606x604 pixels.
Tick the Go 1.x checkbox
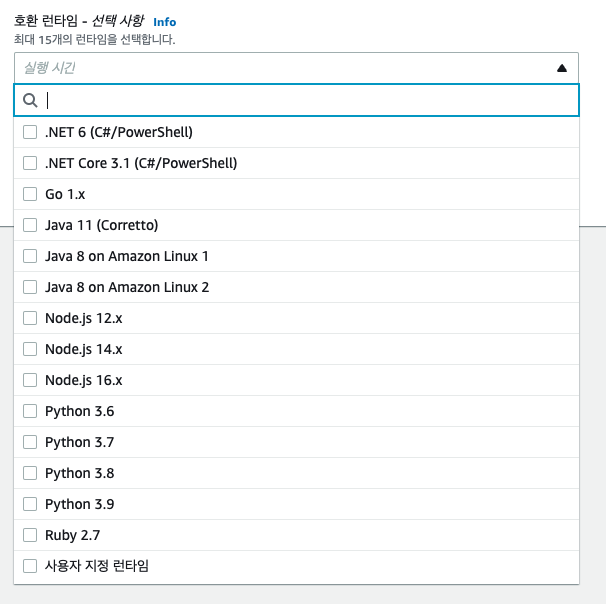click(x=30, y=194)
